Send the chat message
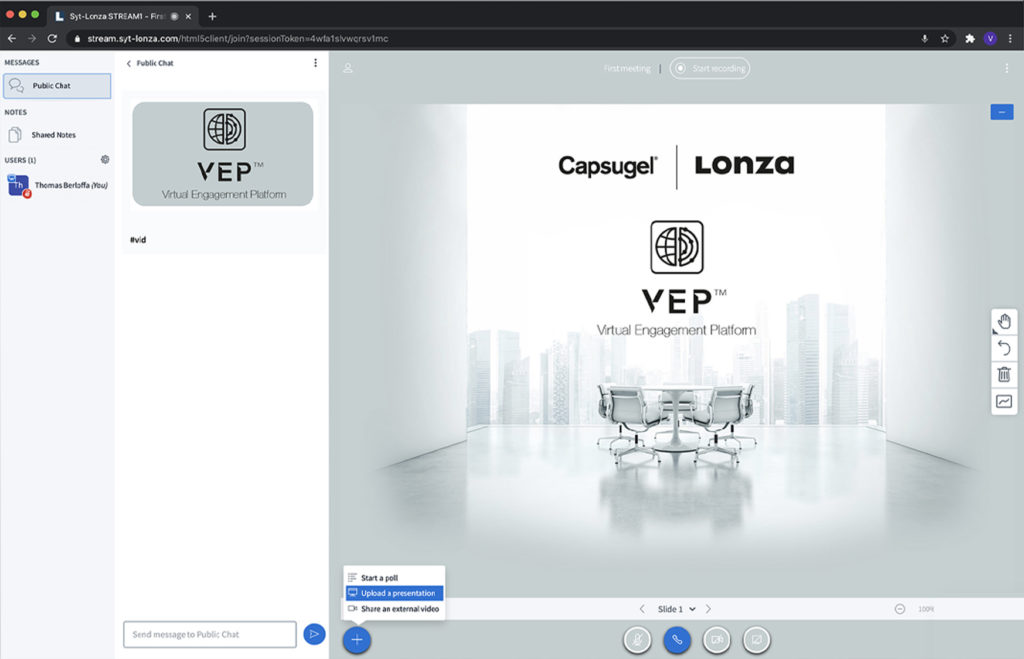The width and height of the screenshot is (1024, 659). (x=314, y=634)
